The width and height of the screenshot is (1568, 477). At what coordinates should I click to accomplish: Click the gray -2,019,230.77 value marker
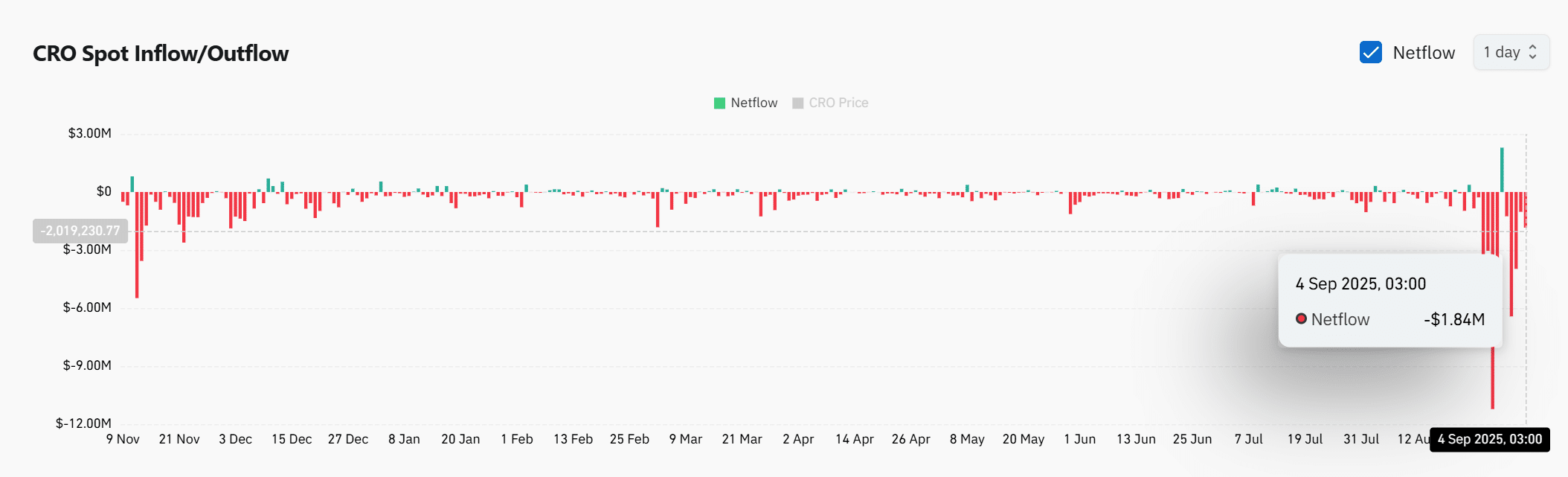pos(80,231)
